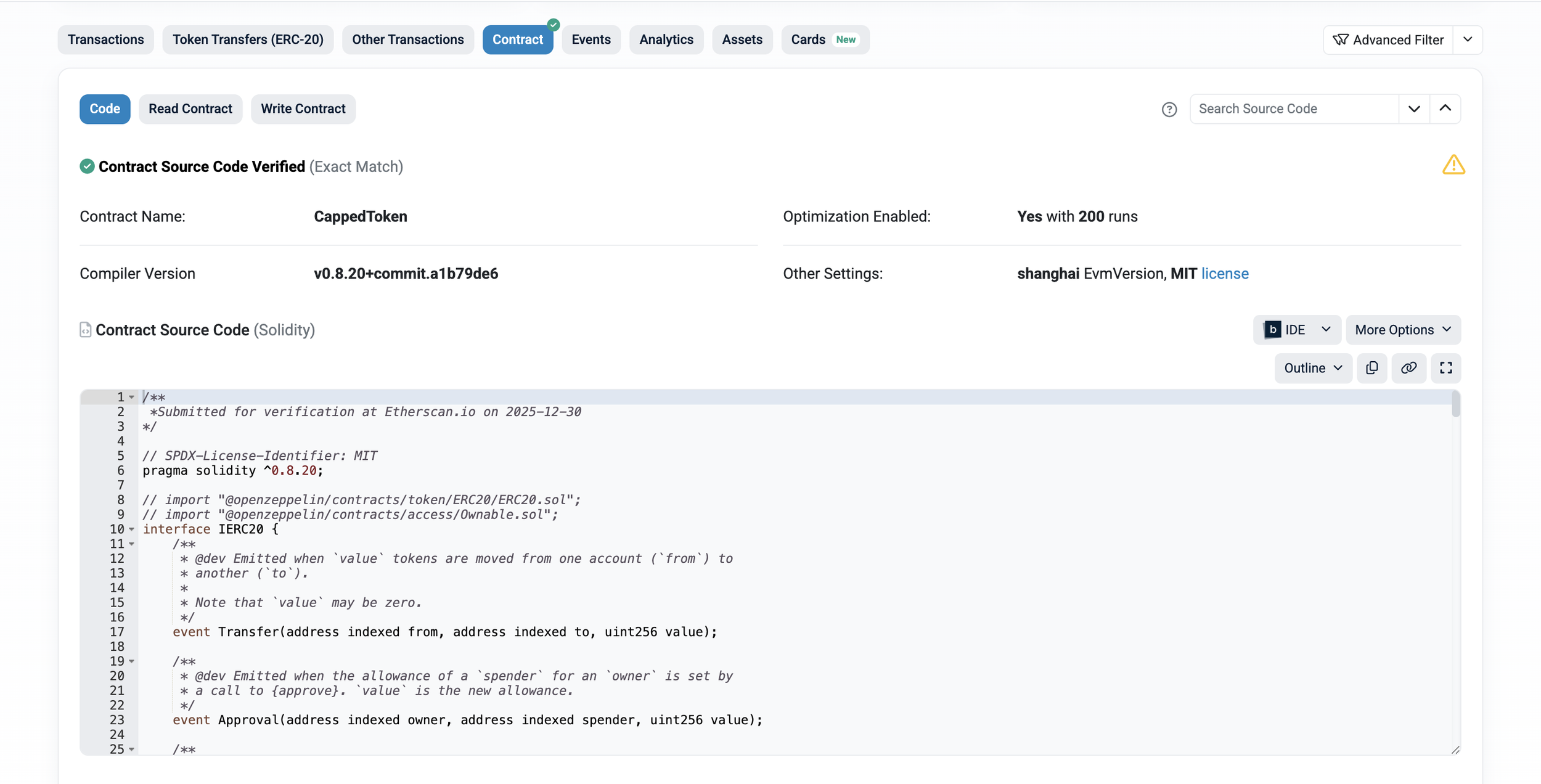Click the Contract Source Code file icon
This screenshot has height=784, width=1541.
pos(86,330)
